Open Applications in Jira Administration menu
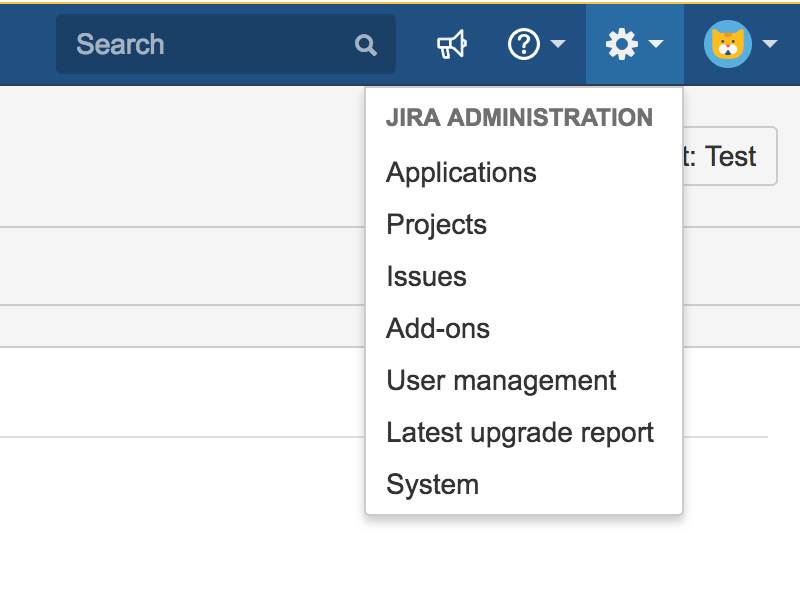This screenshot has height=592, width=800. pos(461,173)
